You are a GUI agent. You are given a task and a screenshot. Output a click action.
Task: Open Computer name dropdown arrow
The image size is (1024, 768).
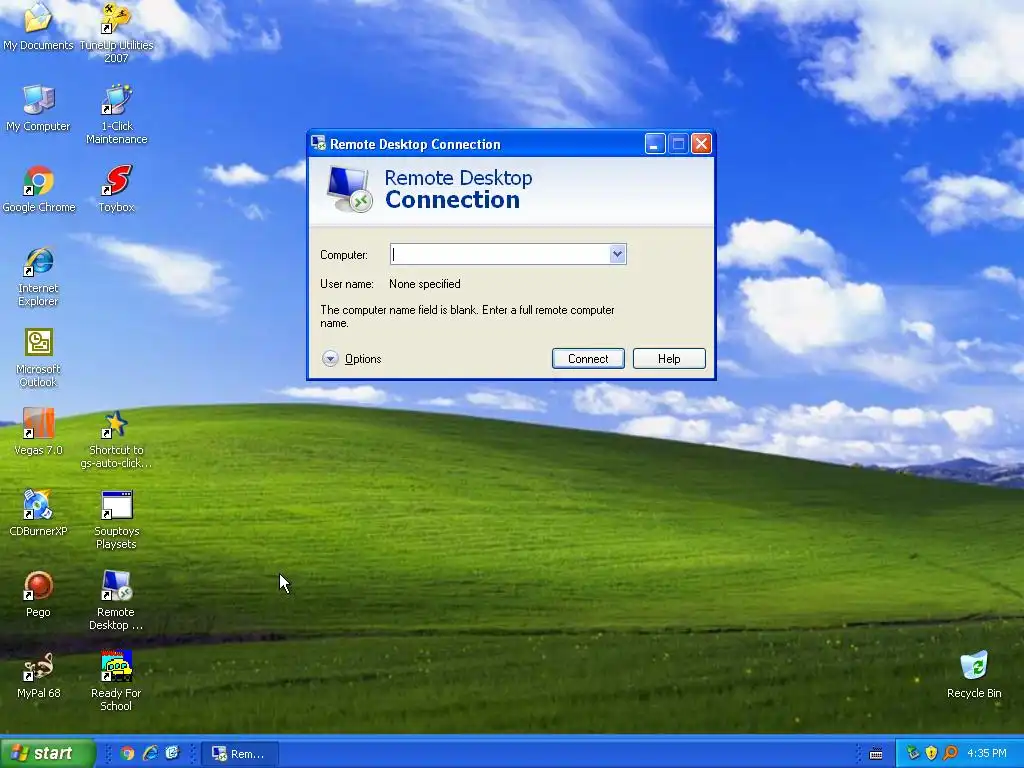617,254
